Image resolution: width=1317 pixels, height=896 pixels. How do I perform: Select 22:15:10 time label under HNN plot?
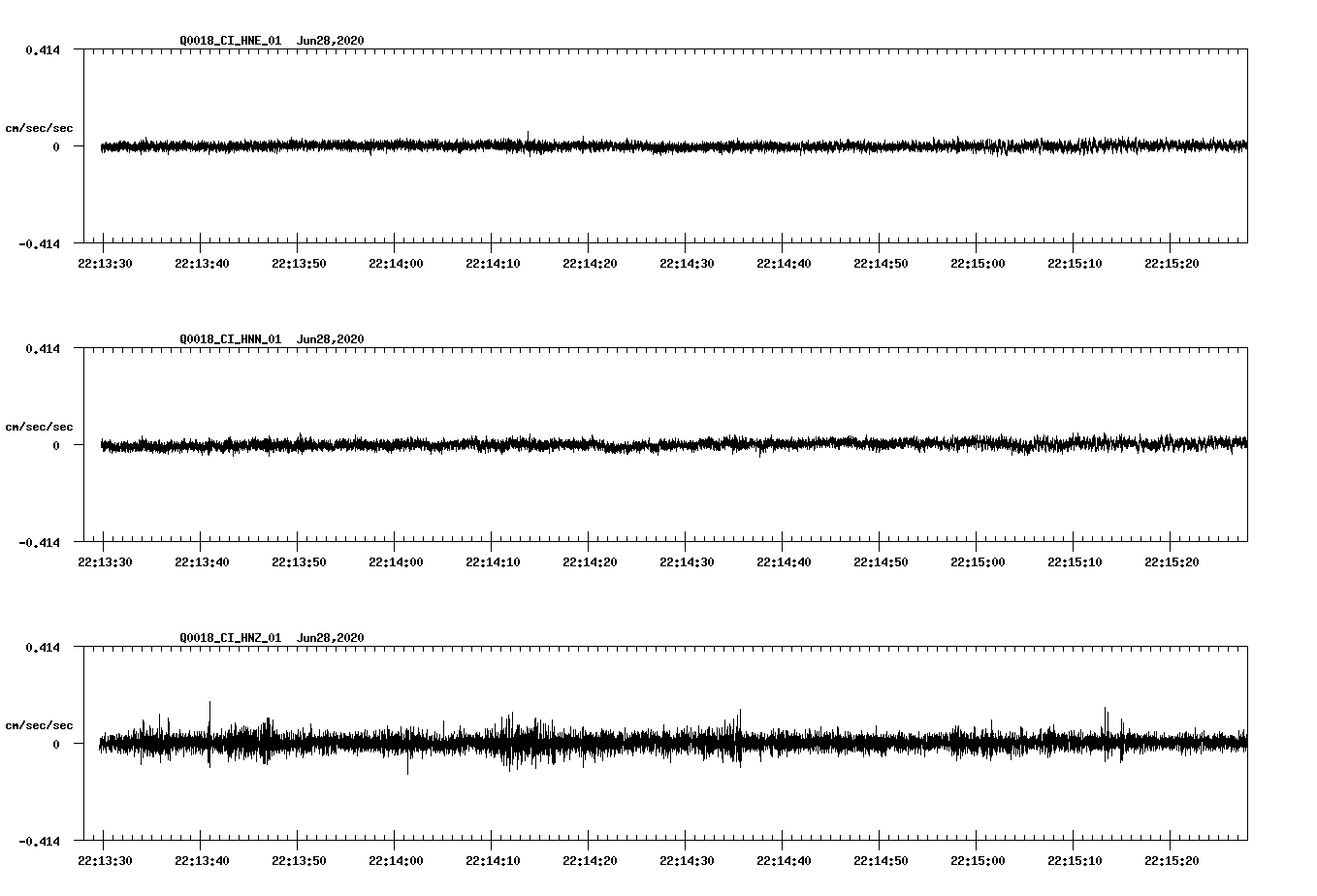click(1075, 562)
